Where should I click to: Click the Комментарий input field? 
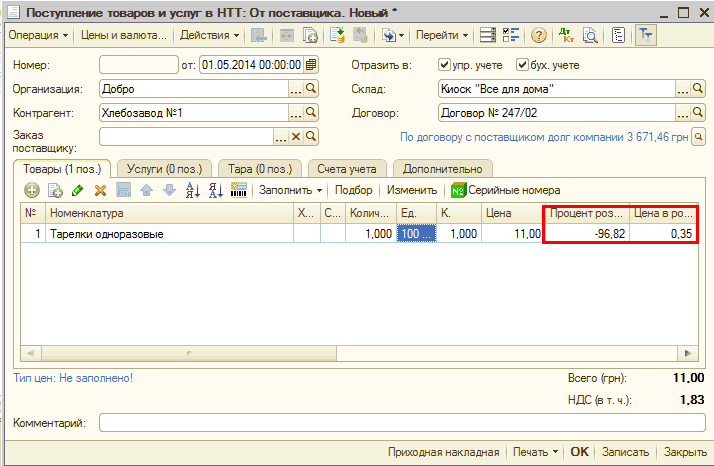click(x=402, y=422)
